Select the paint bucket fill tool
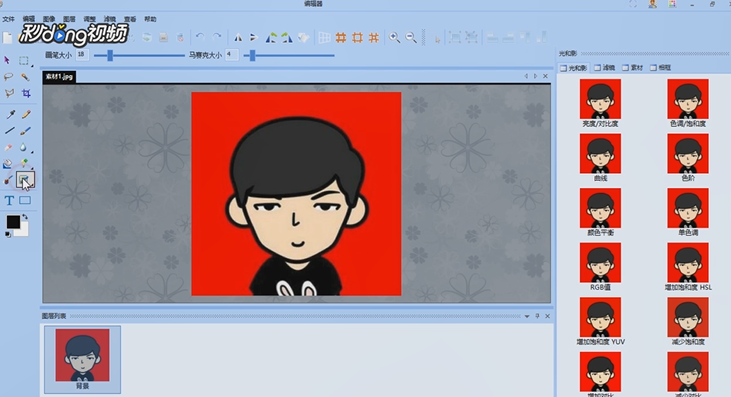Image resolution: width=731 pixels, height=397 pixels. point(7,164)
